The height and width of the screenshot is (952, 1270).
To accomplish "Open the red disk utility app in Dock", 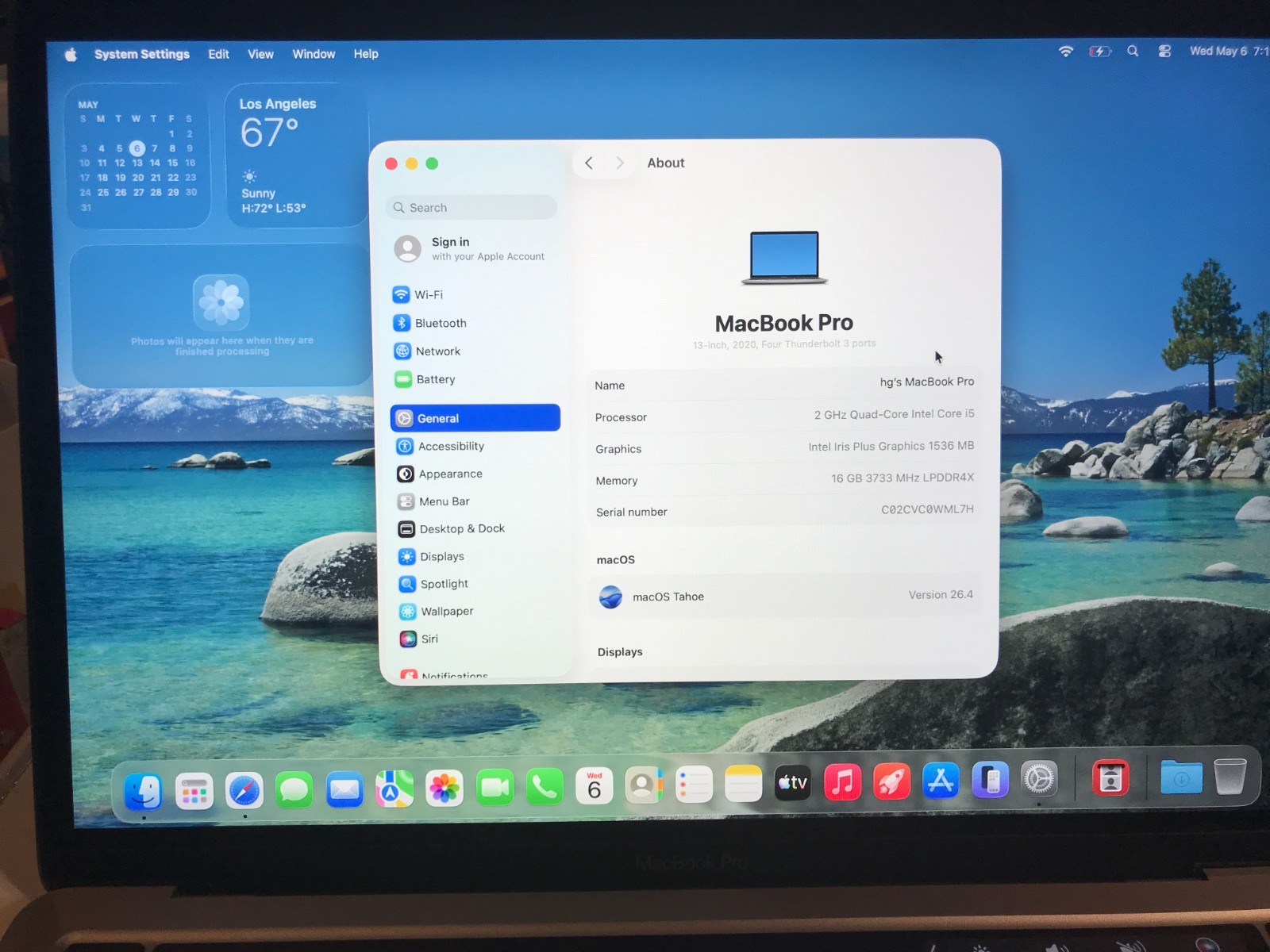I will point(1110,778).
